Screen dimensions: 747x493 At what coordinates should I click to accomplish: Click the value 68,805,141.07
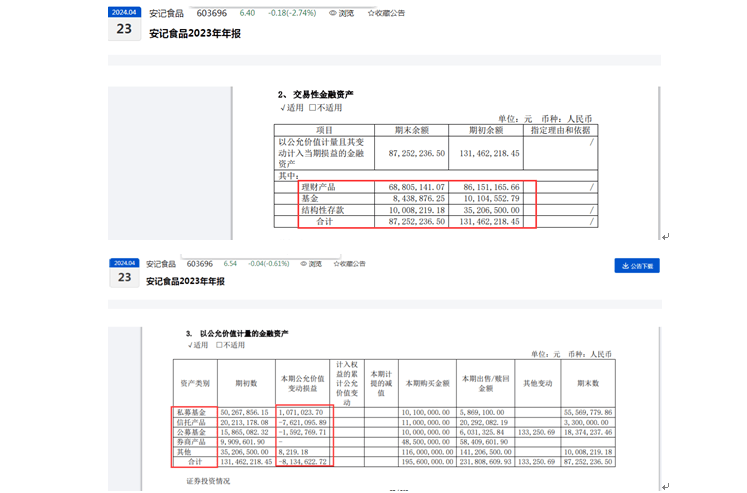(416, 187)
